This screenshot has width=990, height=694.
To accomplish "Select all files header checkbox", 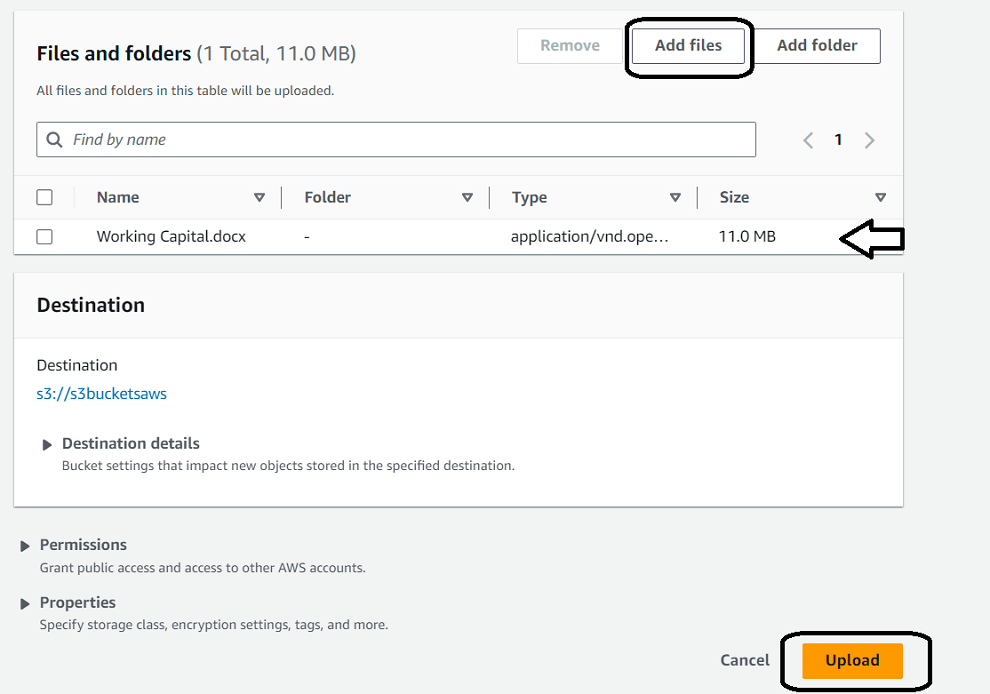I will pos(44,197).
